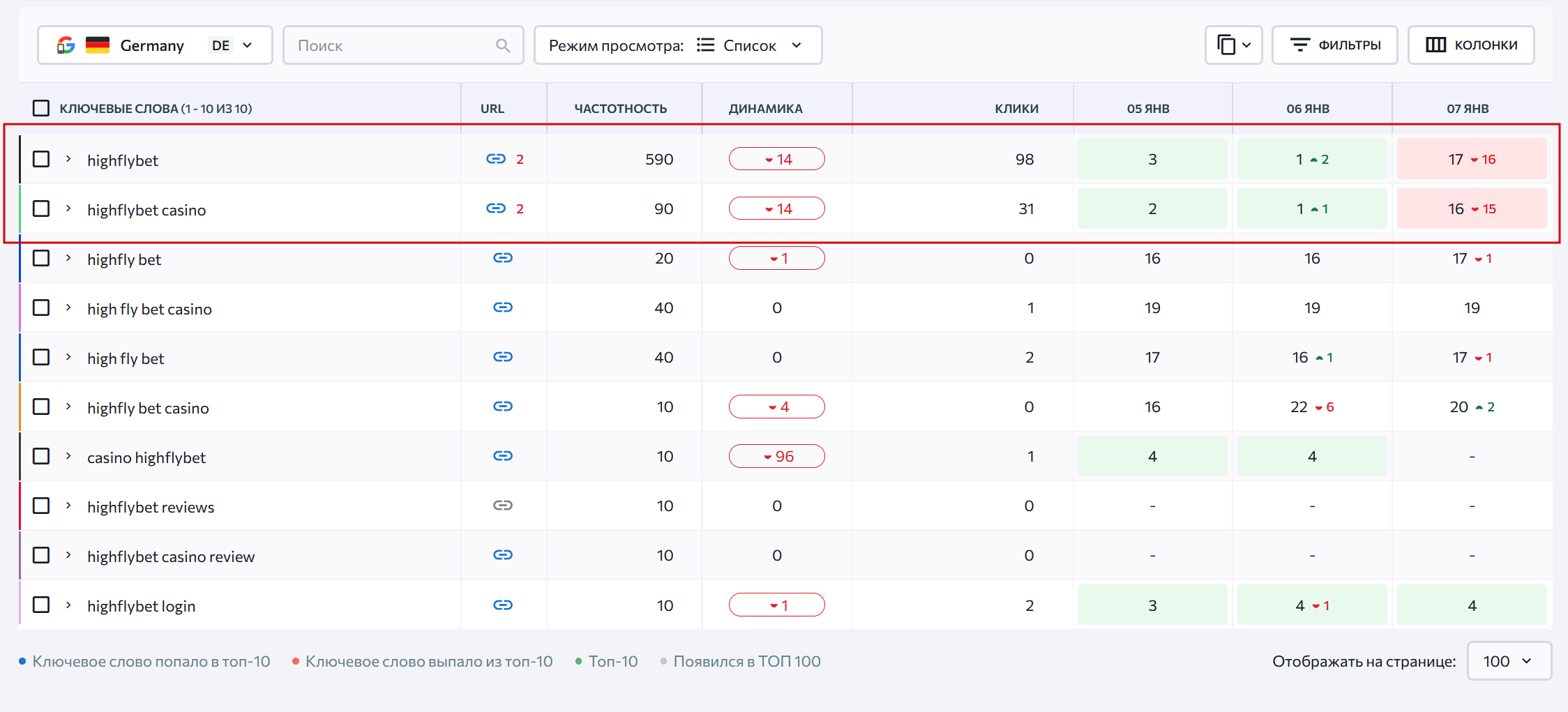The image size is (1568, 712).
Task: Open URL link icon for highfly bet casino
Action: [503, 407]
